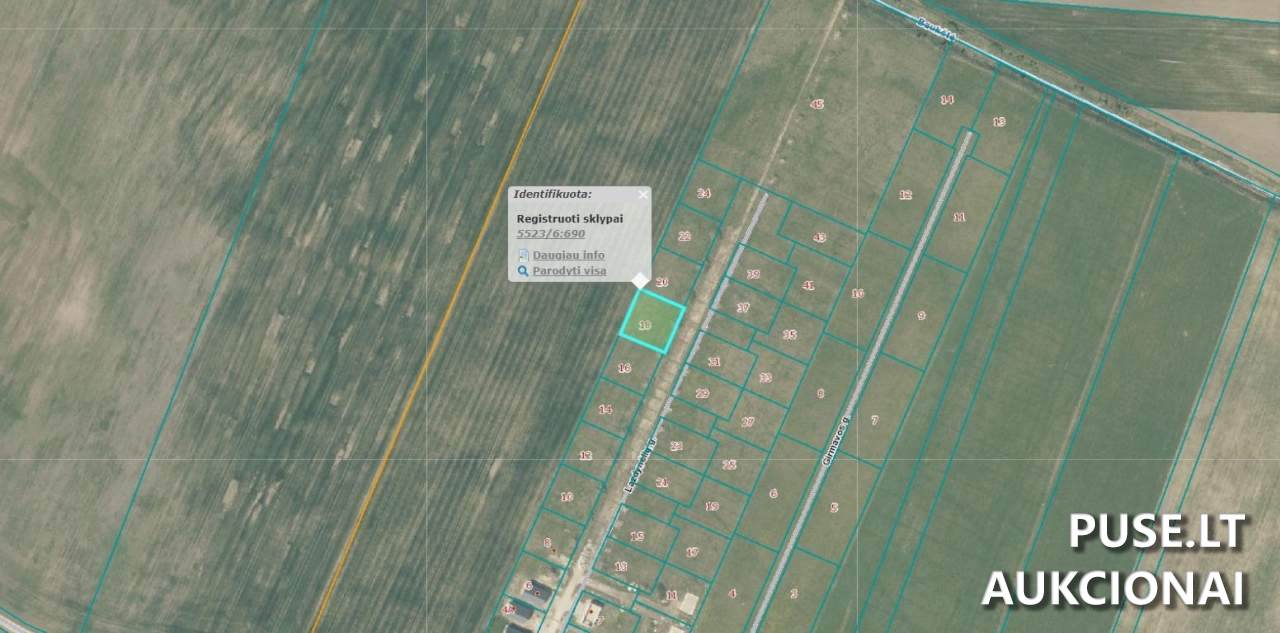Open parcel link 5523/6:690
The width and height of the screenshot is (1280, 633).
[550, 234]
